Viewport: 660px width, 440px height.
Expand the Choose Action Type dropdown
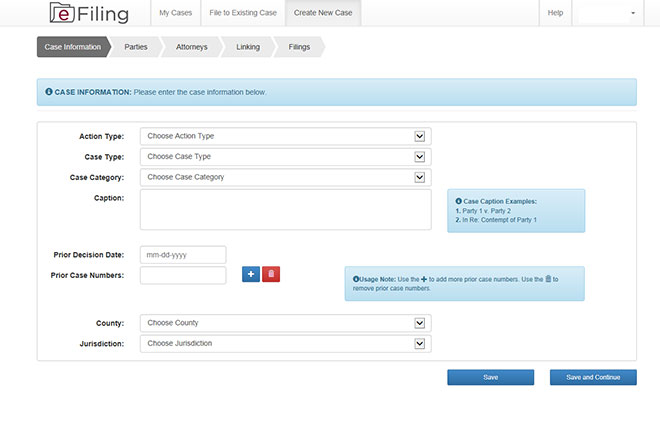285,136
